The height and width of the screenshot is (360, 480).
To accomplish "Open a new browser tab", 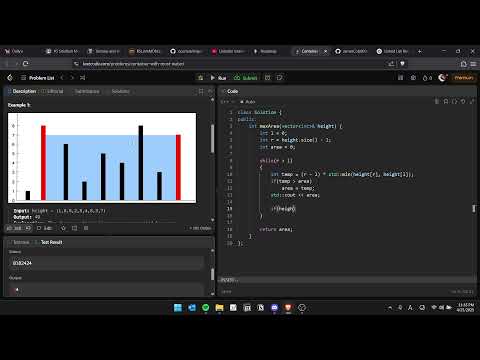I will [419, 51].
